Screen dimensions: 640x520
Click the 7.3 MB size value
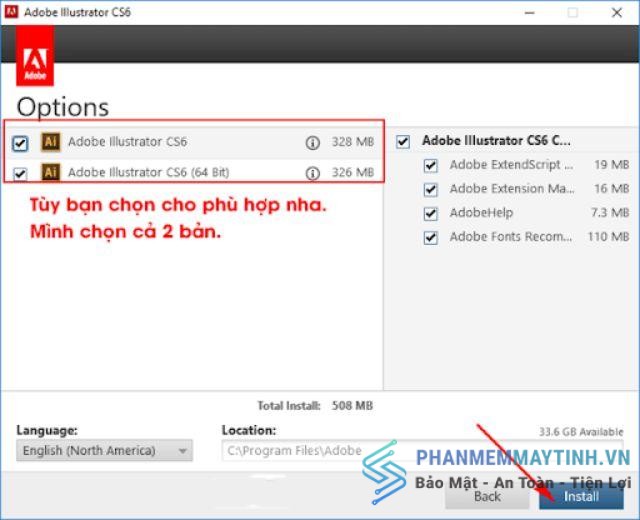[610, 213]
